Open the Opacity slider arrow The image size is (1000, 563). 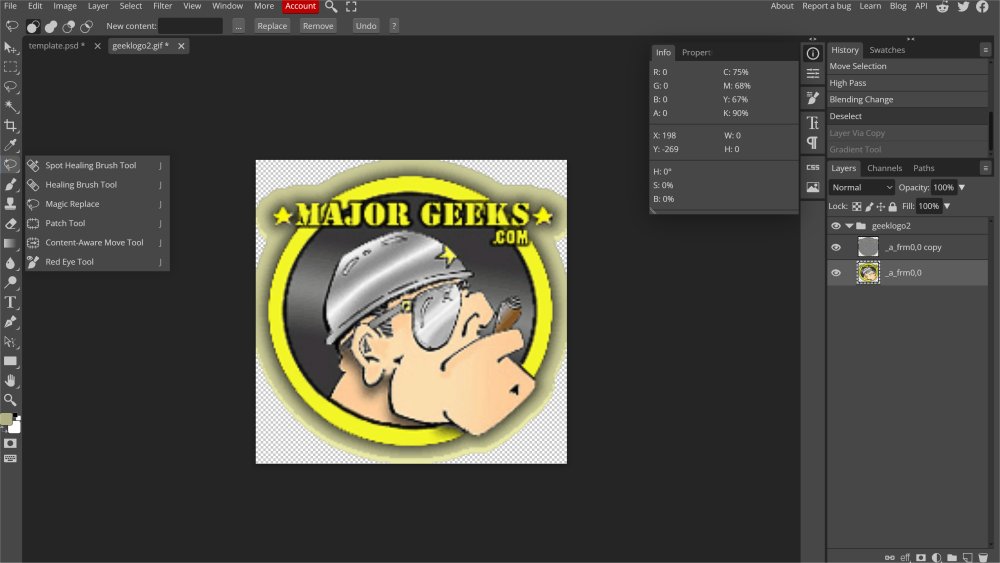point(962,187)
